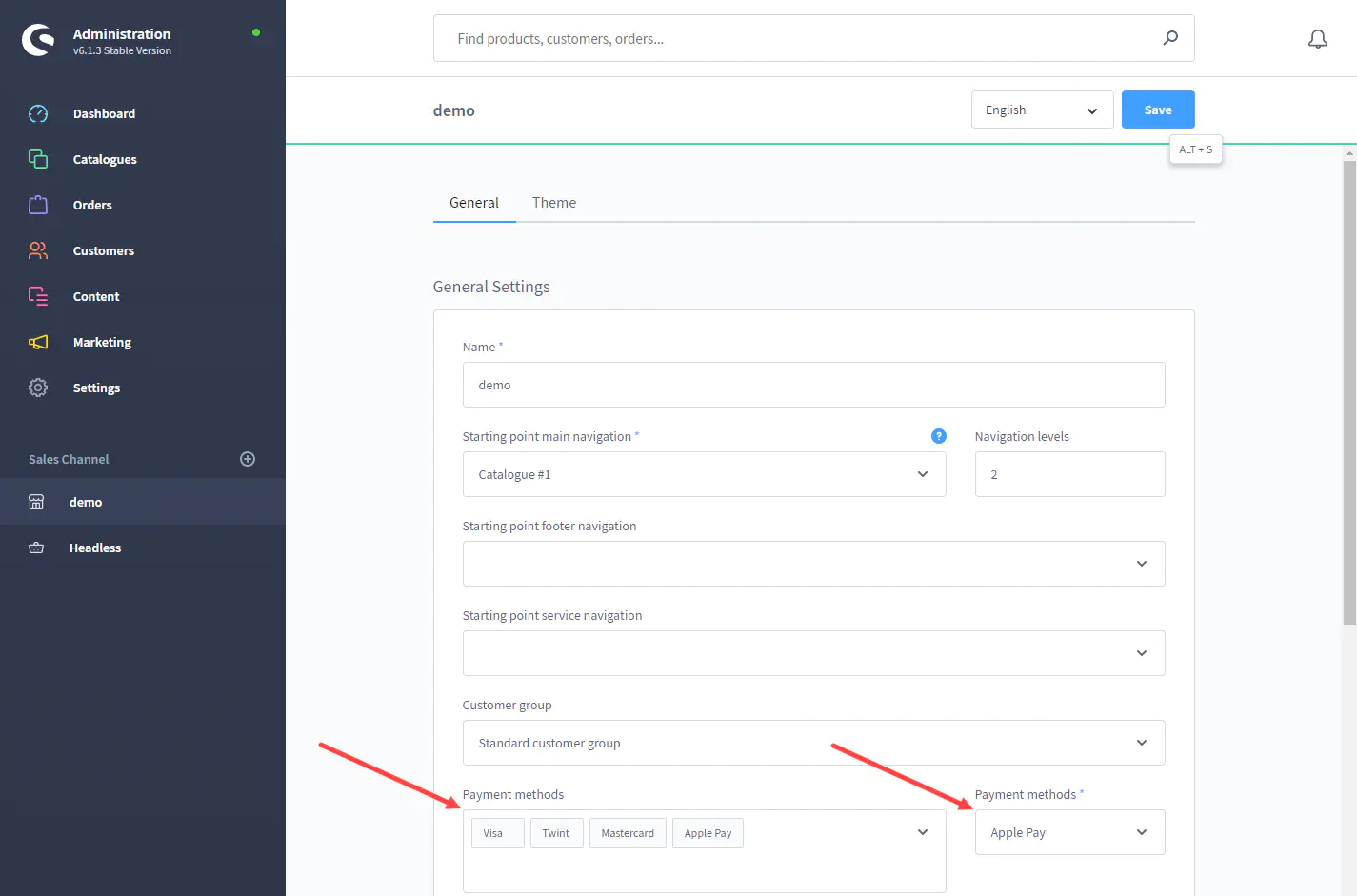
Task: Open the Headless sales channel
Action: point(95,548)
